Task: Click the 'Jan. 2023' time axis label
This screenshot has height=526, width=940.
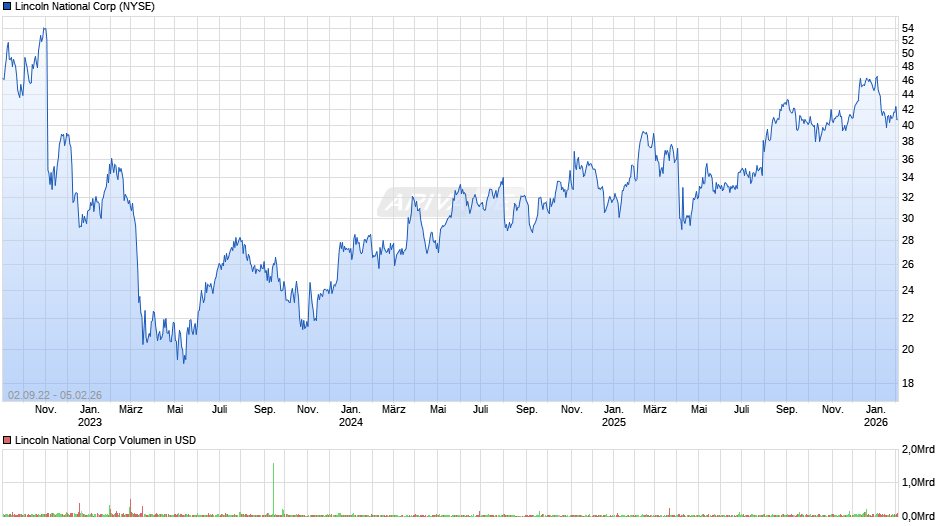Action: pyautogui.click(x=90, y=416)
